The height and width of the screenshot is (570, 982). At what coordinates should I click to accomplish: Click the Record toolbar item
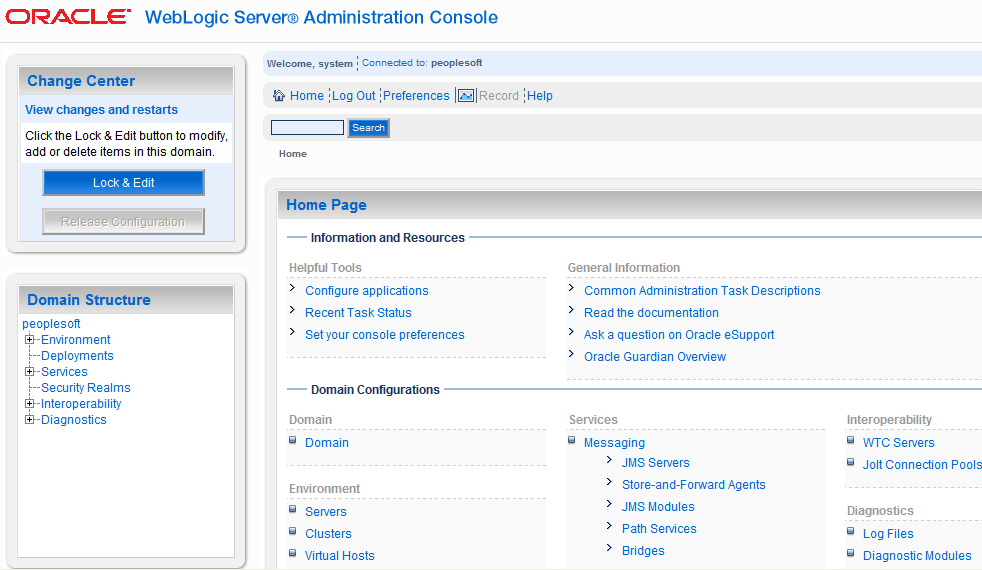499,96
